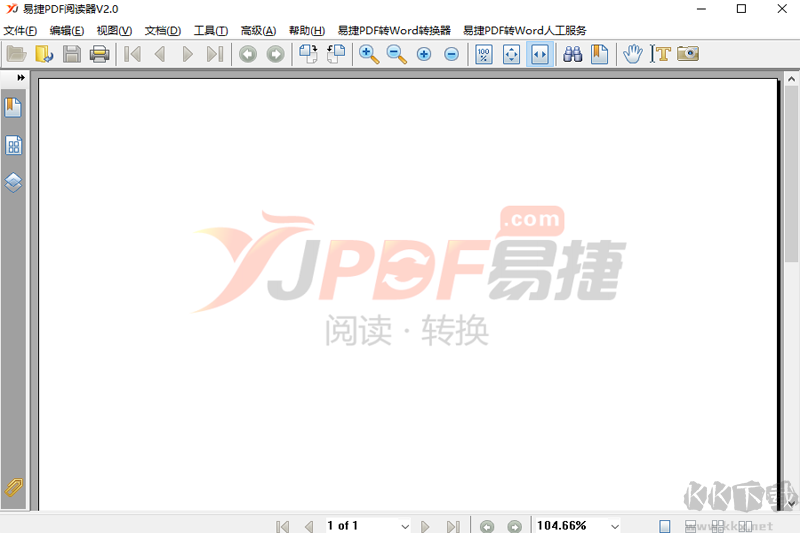
Task: Click the '1 of 1' page field
Action: click(362, 526)
